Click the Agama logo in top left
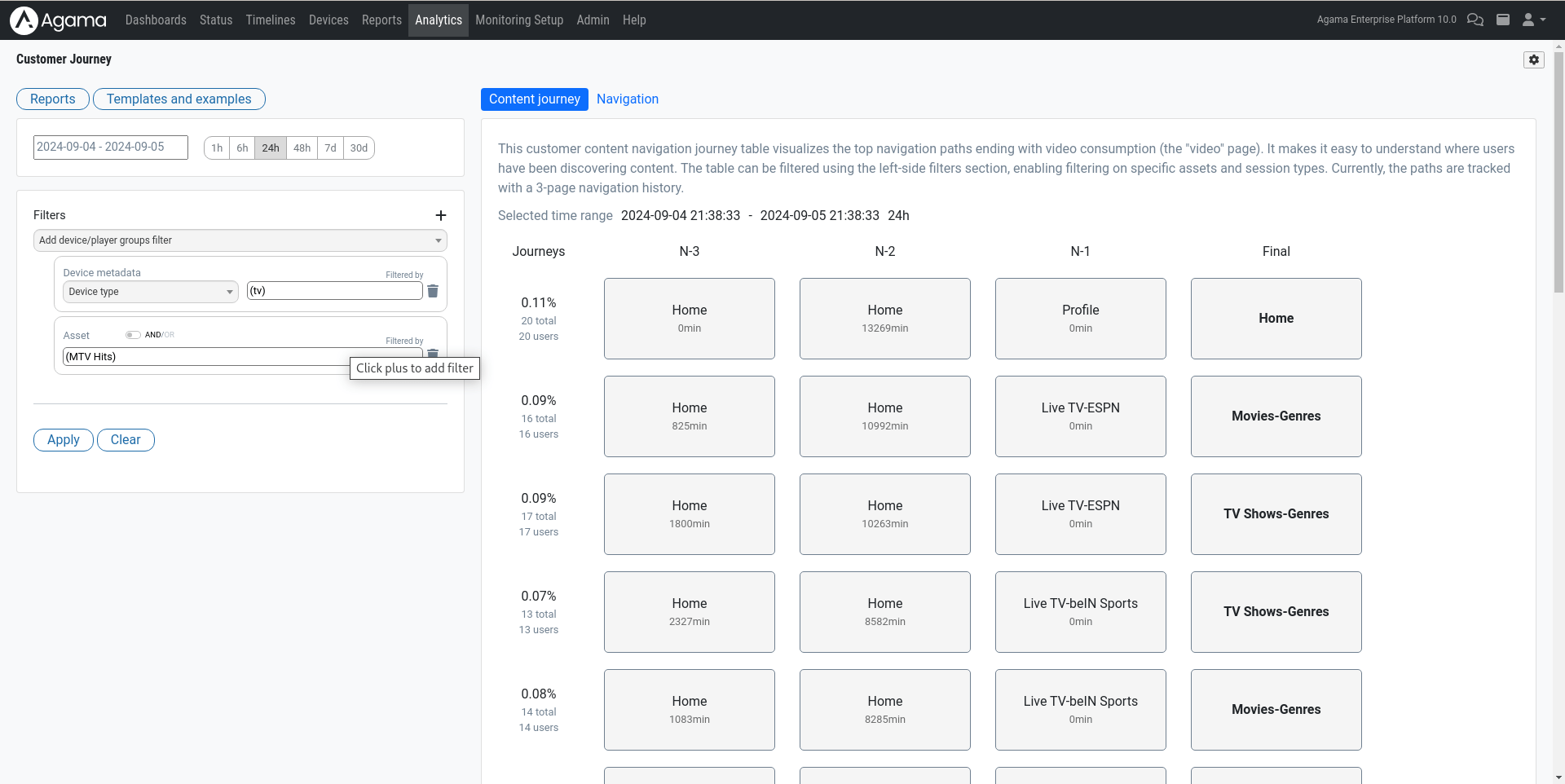Image resolution: width=1565 pixels, height=784 pixels. coord(57,20)
